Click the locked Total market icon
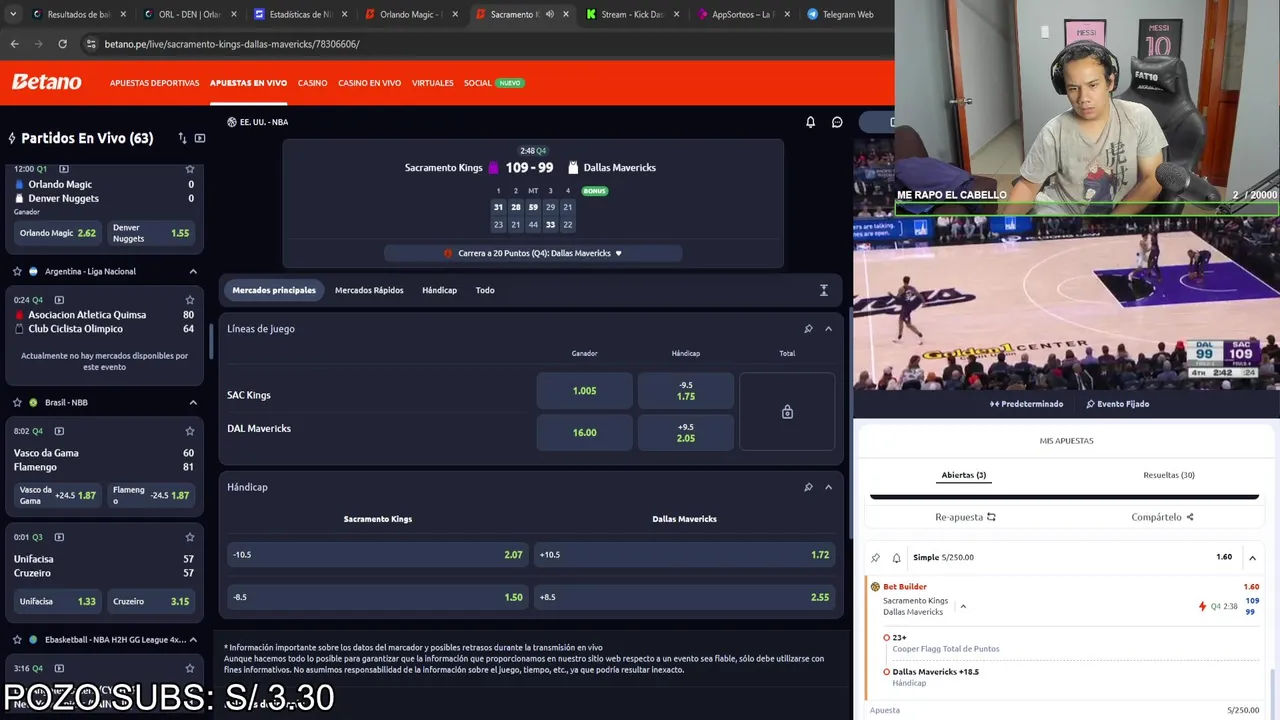The width and height of the screenshot is (1280, 720). (787, 412)
